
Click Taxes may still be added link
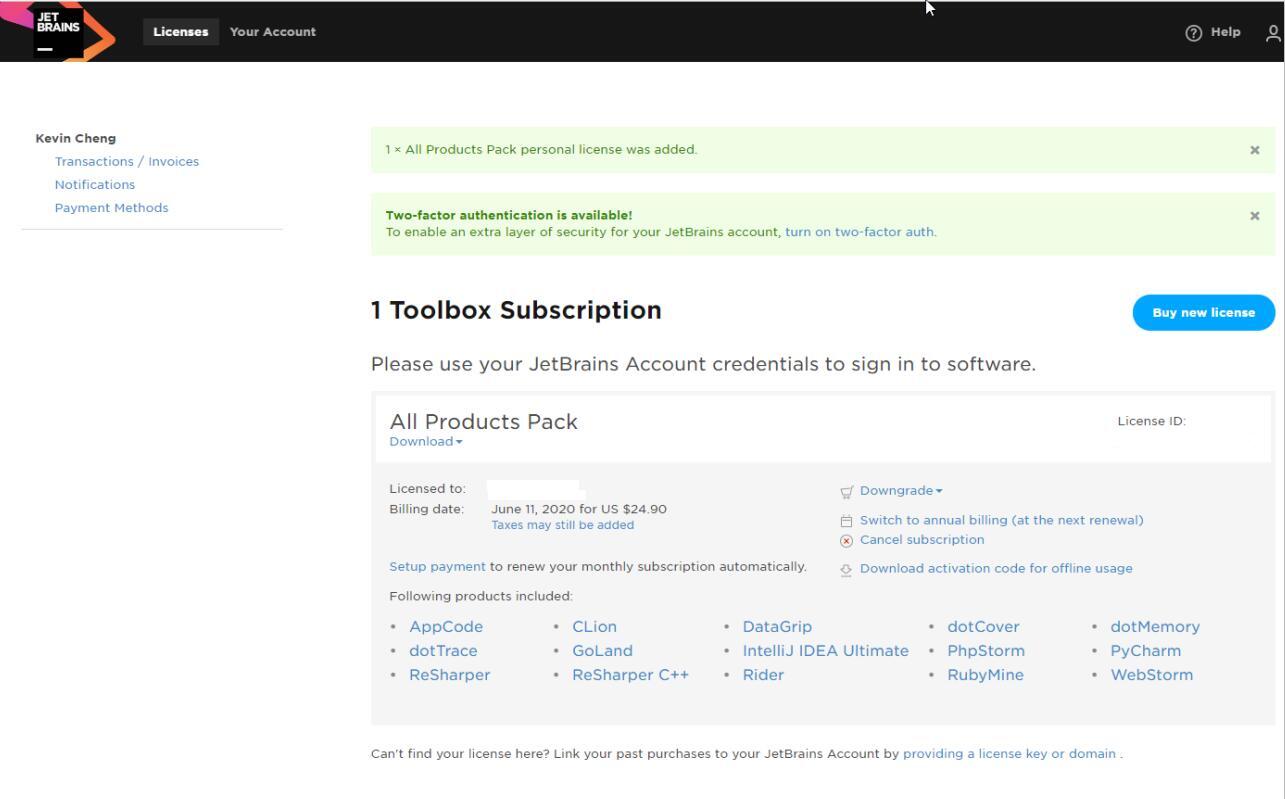click(563, 525)
